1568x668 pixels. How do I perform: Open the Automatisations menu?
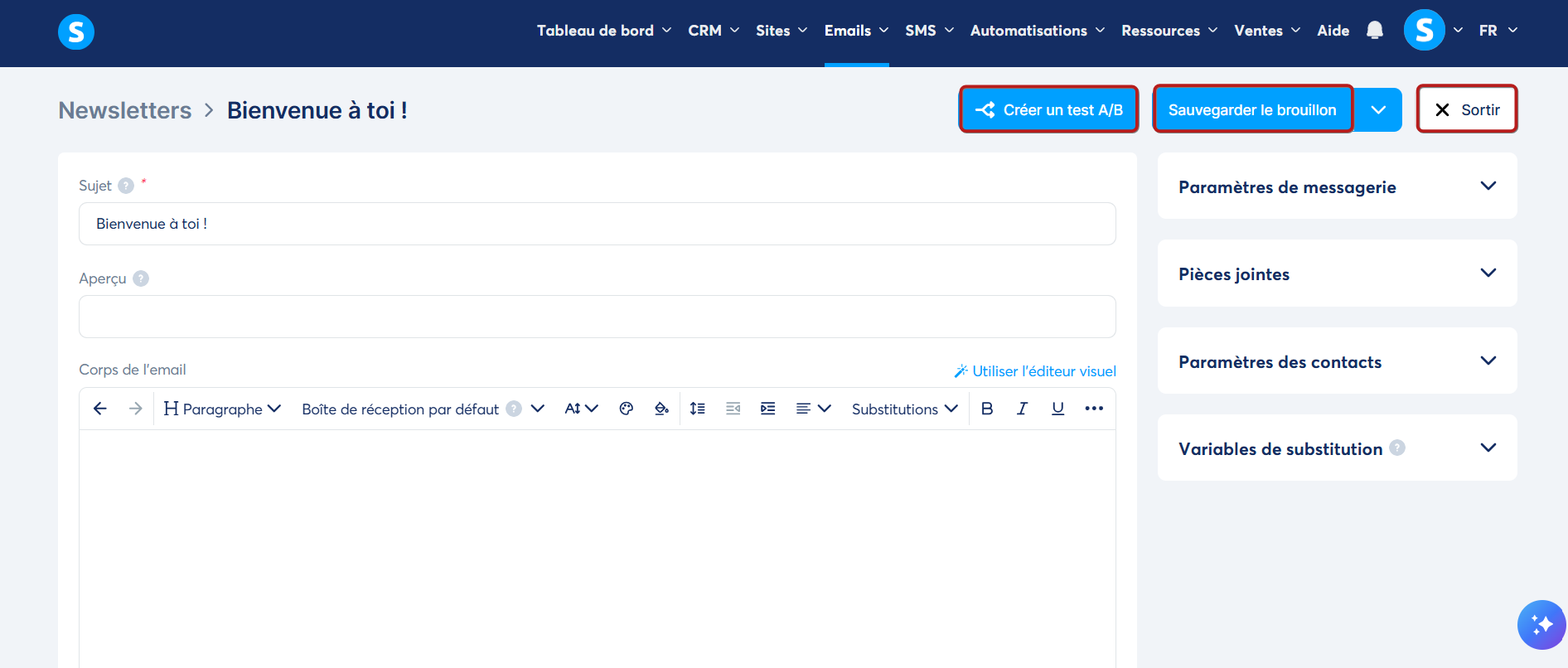[x=1038, y=31]
